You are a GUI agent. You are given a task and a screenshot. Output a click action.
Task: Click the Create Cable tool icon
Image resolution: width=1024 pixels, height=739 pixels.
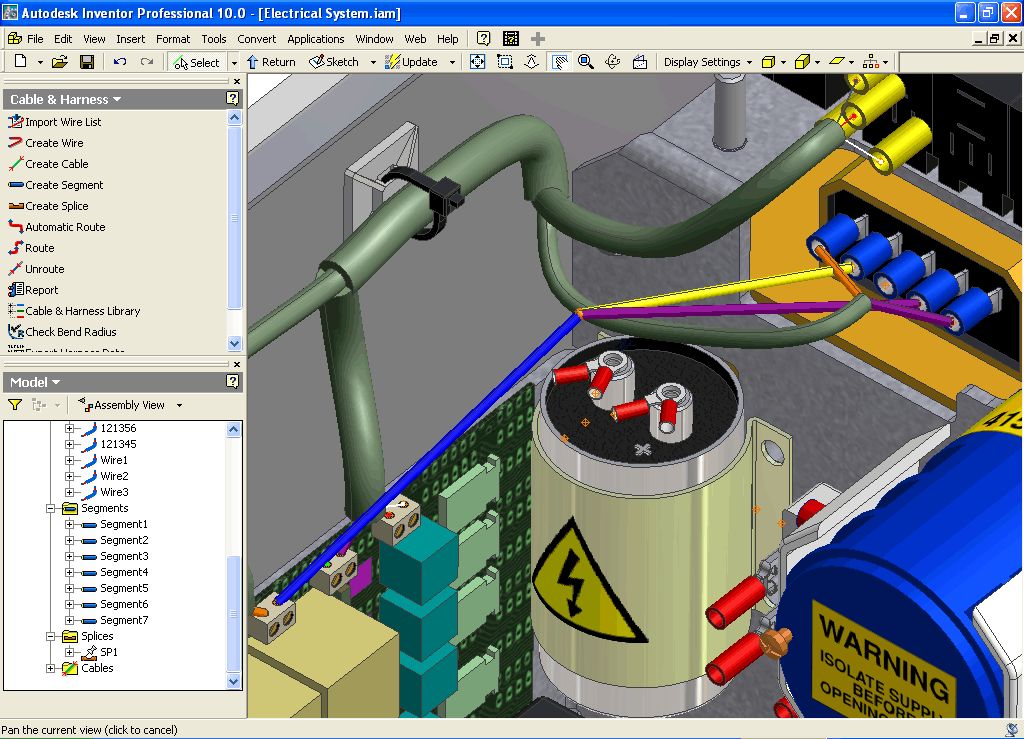[16, 163]
